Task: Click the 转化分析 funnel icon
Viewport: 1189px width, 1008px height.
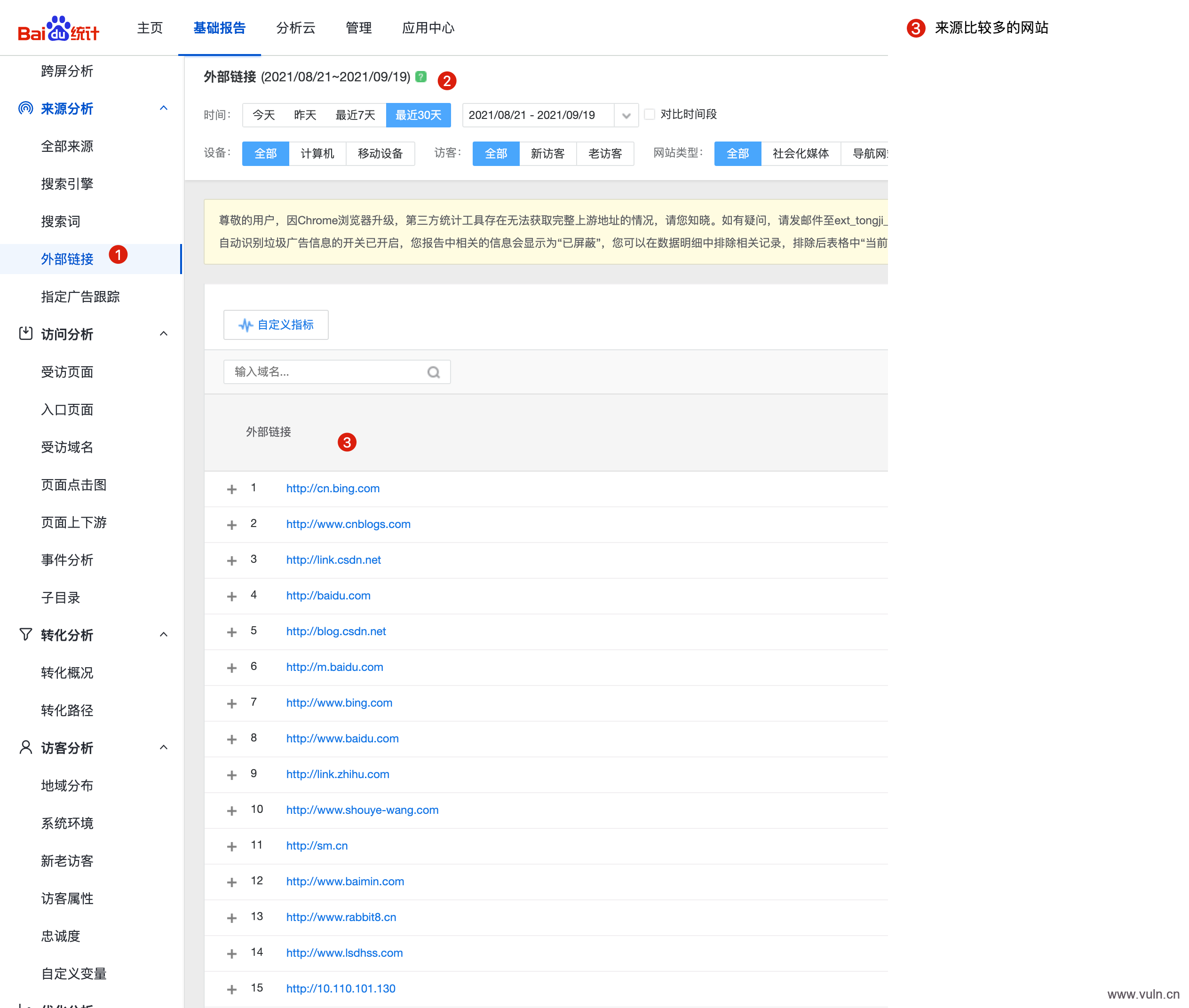Action: (x=26, y=634)
